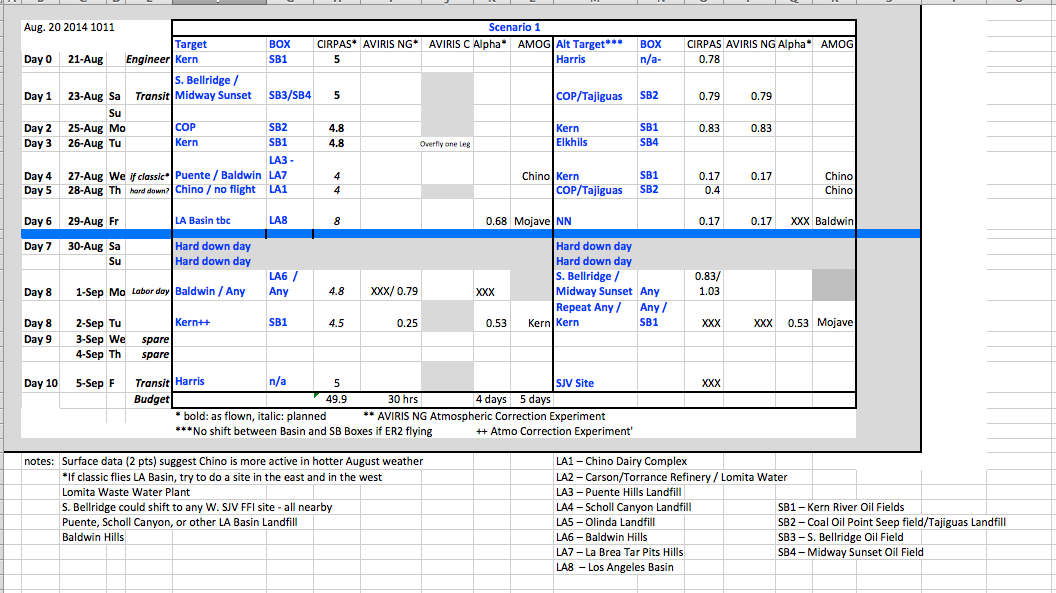Screen dimensions: 1056x593
Task: Click the 0.83/ 1.03 CIRPAS cell
Action: pyautogui.click(x=707, y=283)
